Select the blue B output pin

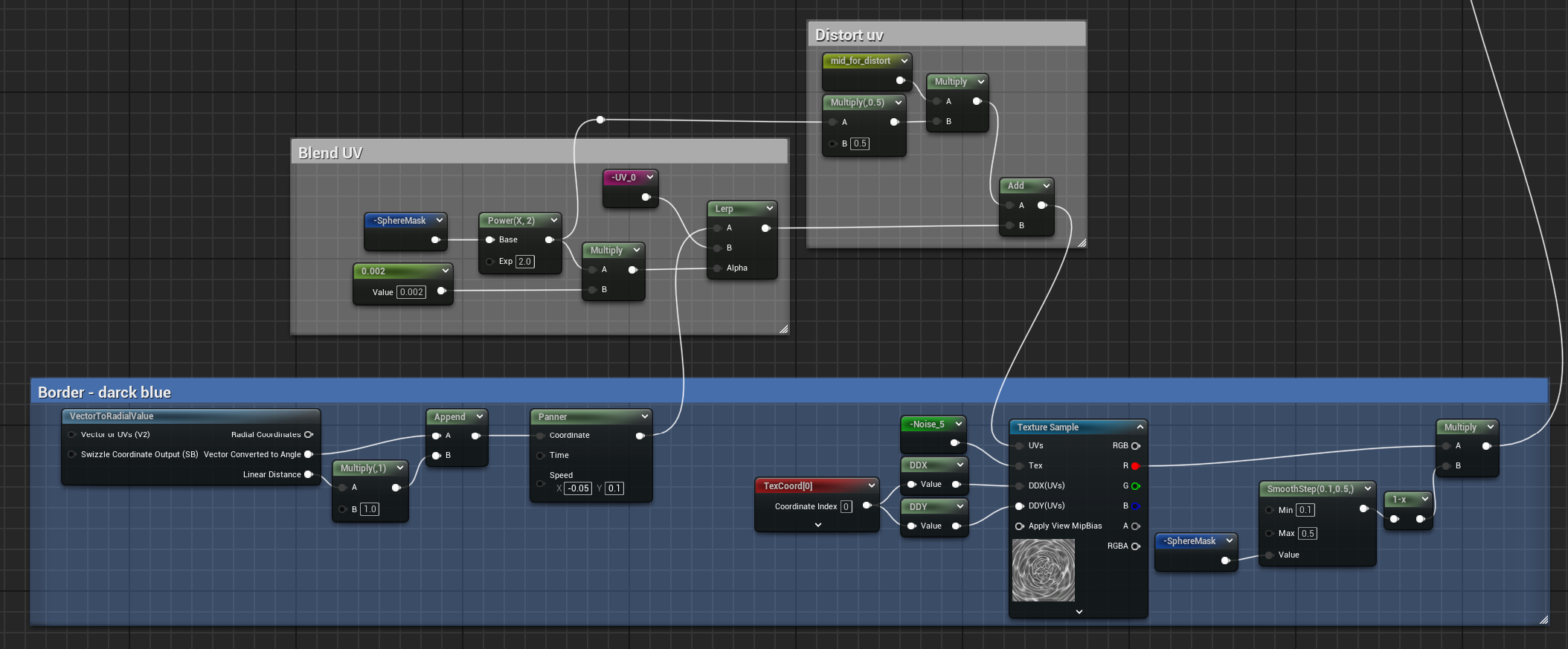[x=1135, y=506]
